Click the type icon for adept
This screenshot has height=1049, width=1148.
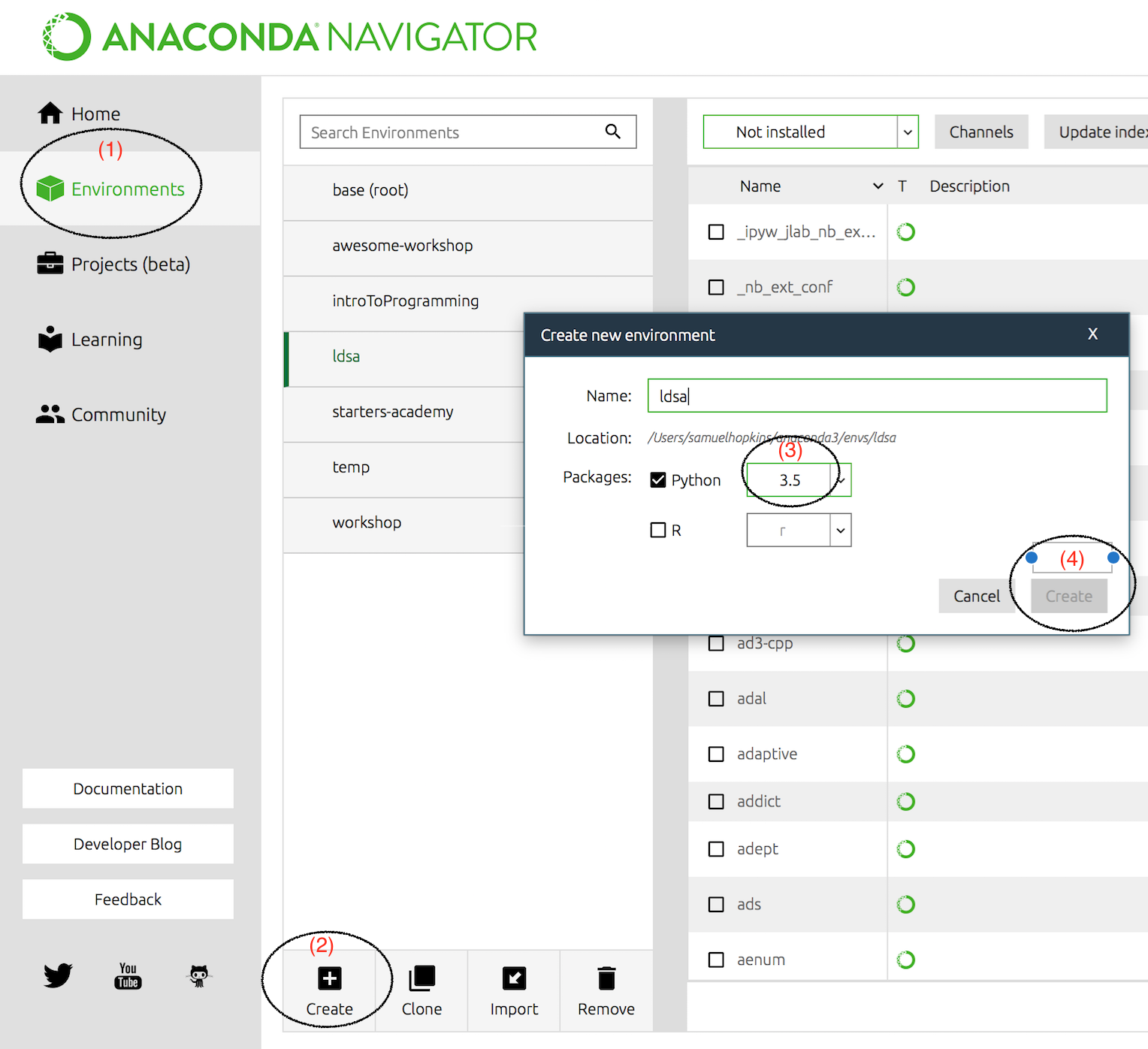click(906, 849)
